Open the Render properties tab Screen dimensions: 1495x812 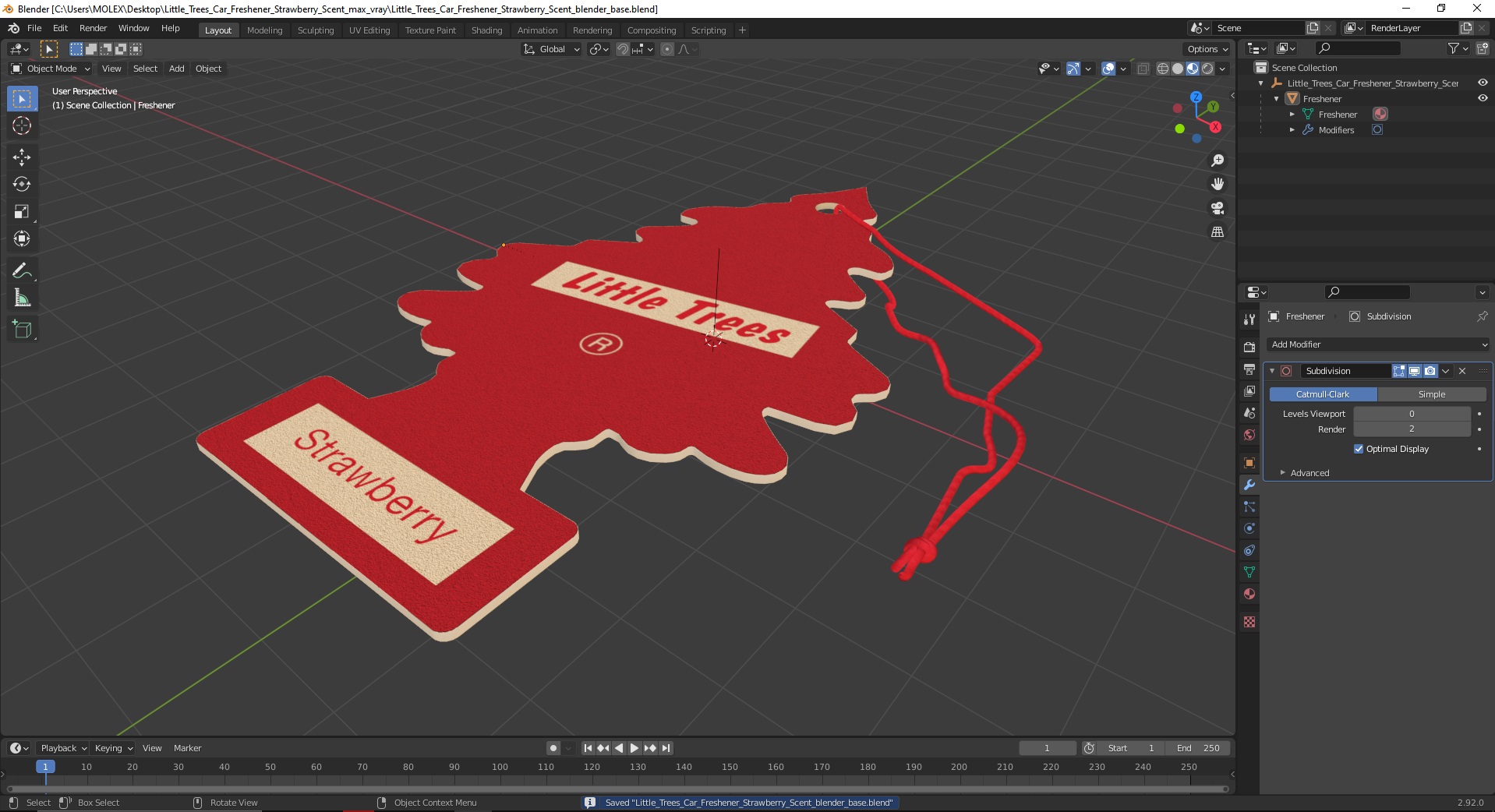click(1249, 347)
